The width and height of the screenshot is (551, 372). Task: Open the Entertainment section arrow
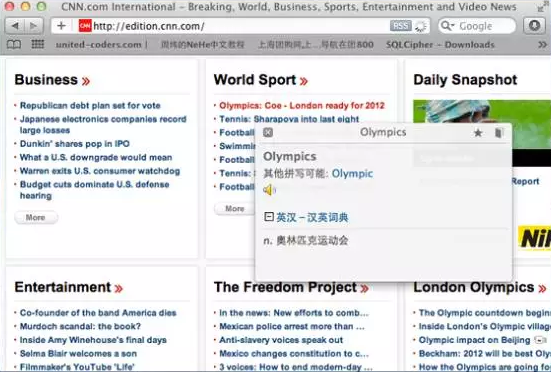pyautogui.click(x=119, y=288)
